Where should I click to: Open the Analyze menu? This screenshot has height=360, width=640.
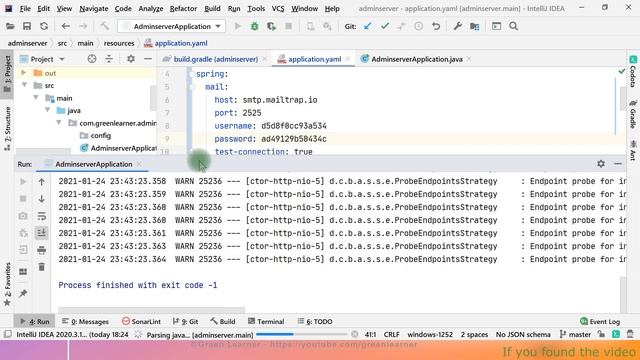[151, 8]
